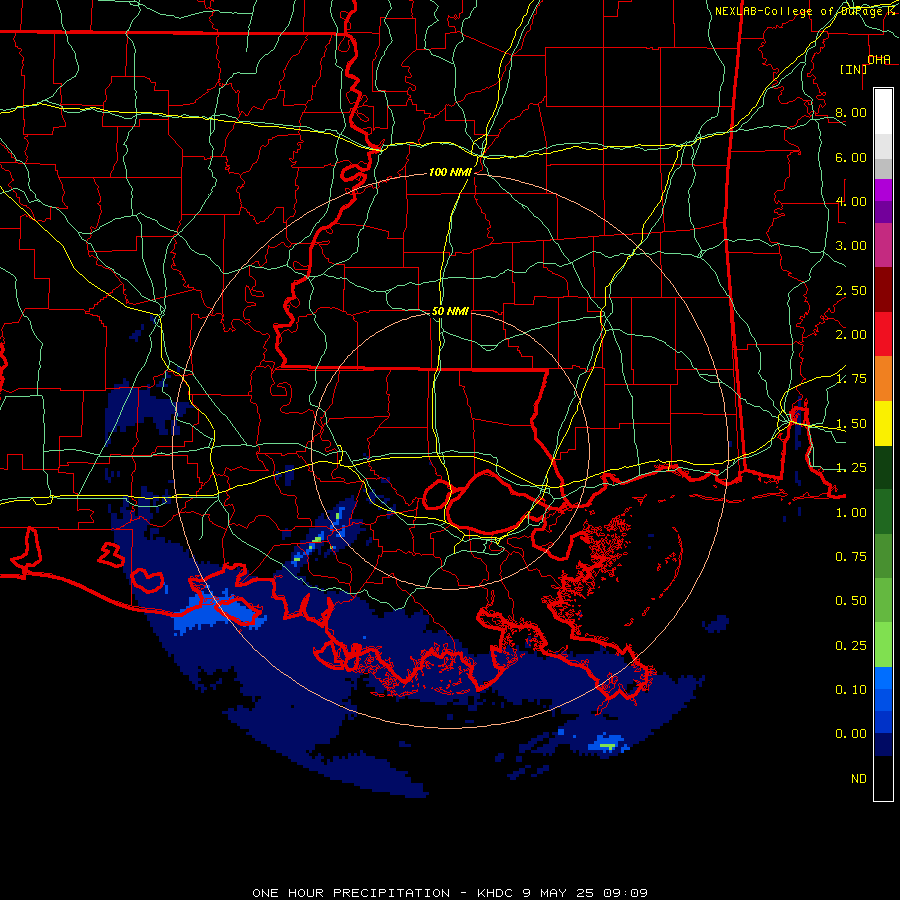900x900 pixels.
Task: Select the white color swatch atop legend
Action: click(883, 112)
